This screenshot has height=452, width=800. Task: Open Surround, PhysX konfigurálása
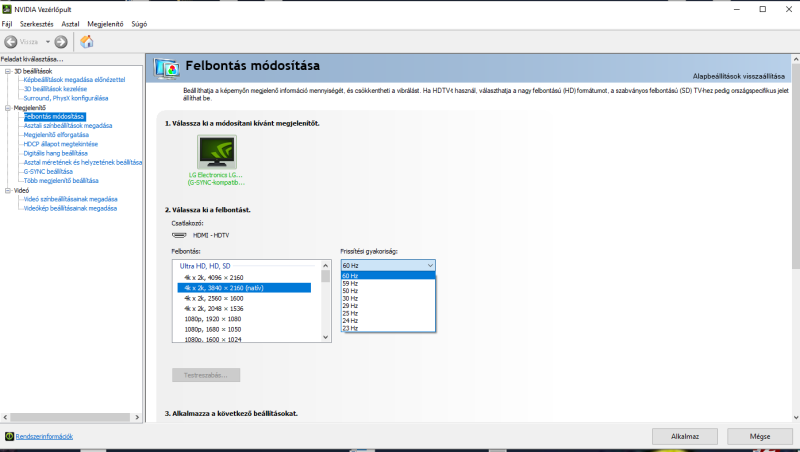[x=66, y=98]
